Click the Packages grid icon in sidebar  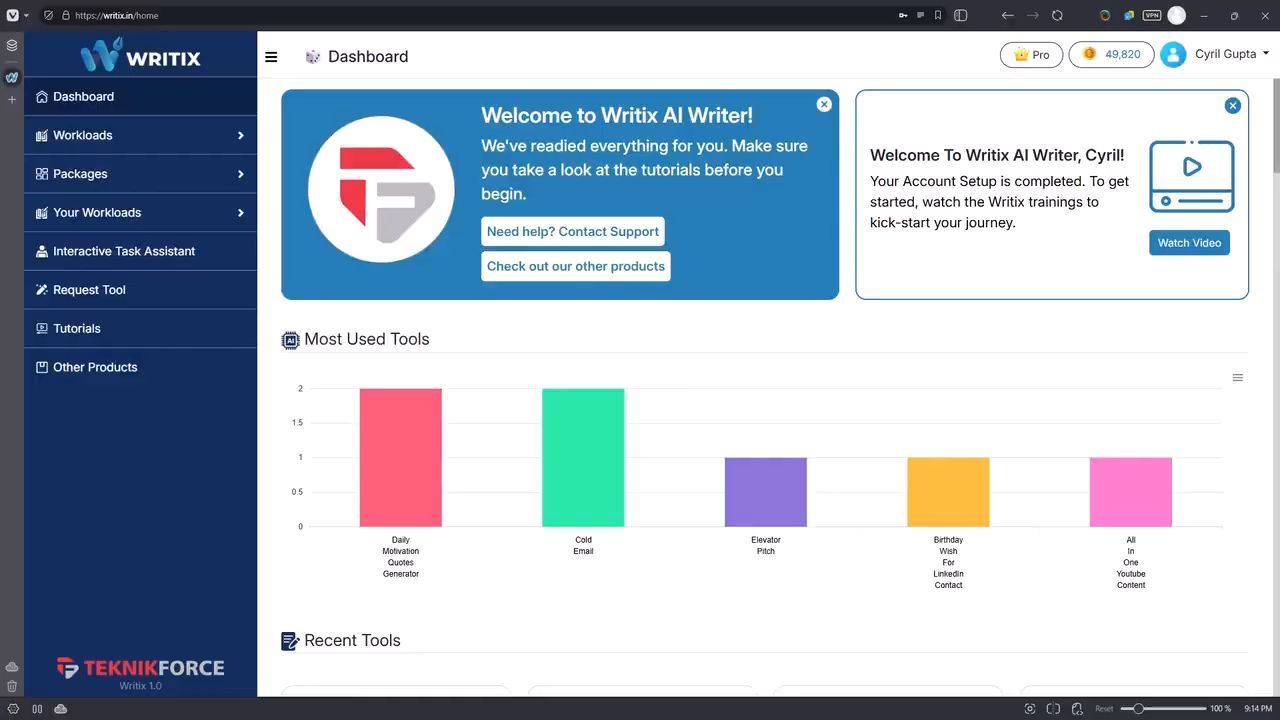click(42, 174)
